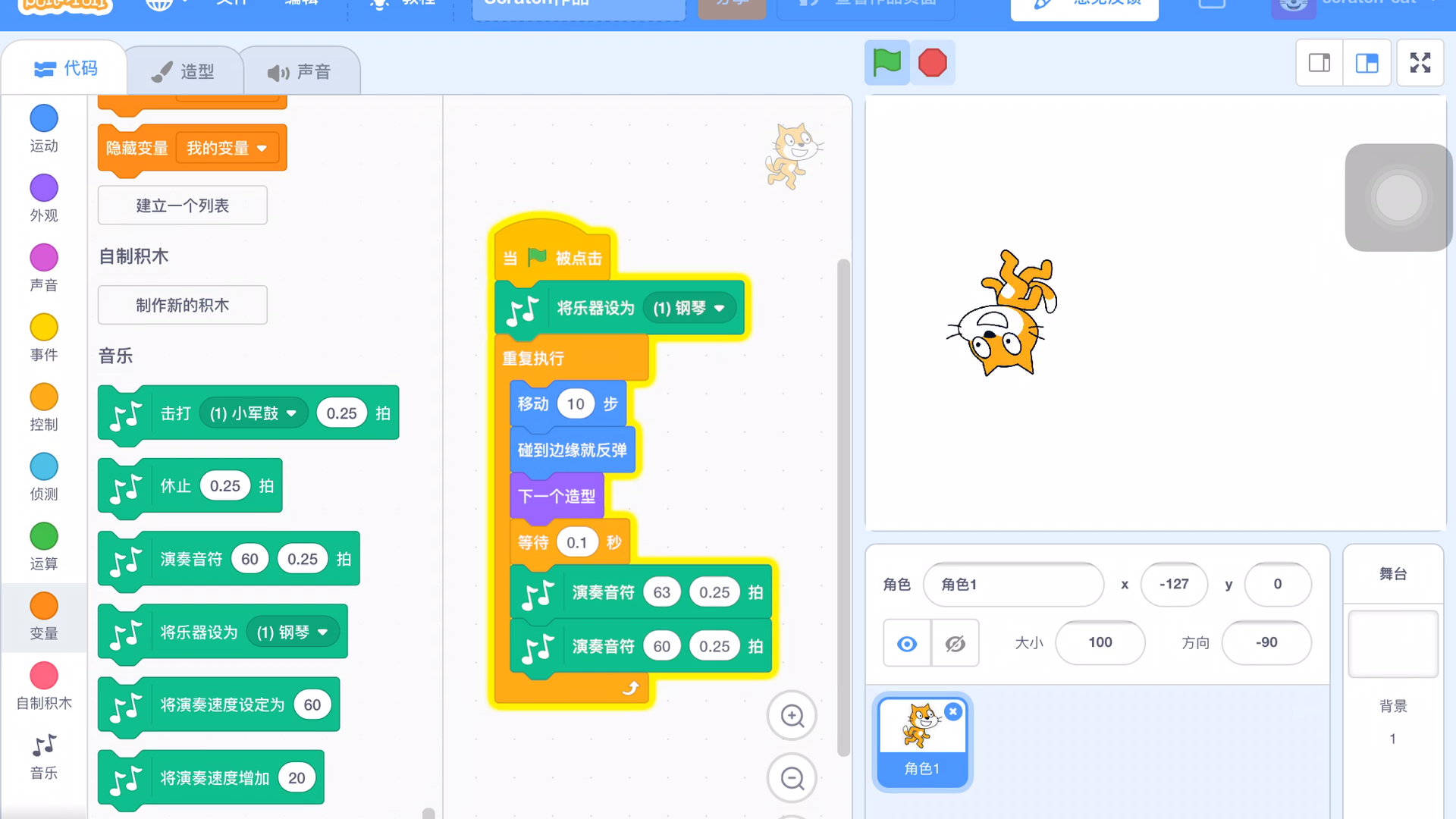Select the 音乐 extension category icon
Image resolution: width=1456 pixels, height=819 pixels.
click(x=44, y=745)
